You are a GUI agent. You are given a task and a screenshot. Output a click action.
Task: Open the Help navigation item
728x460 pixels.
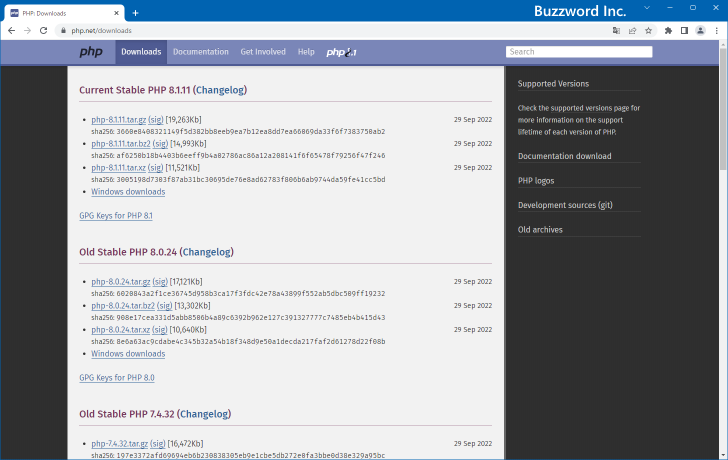(306, 52)
